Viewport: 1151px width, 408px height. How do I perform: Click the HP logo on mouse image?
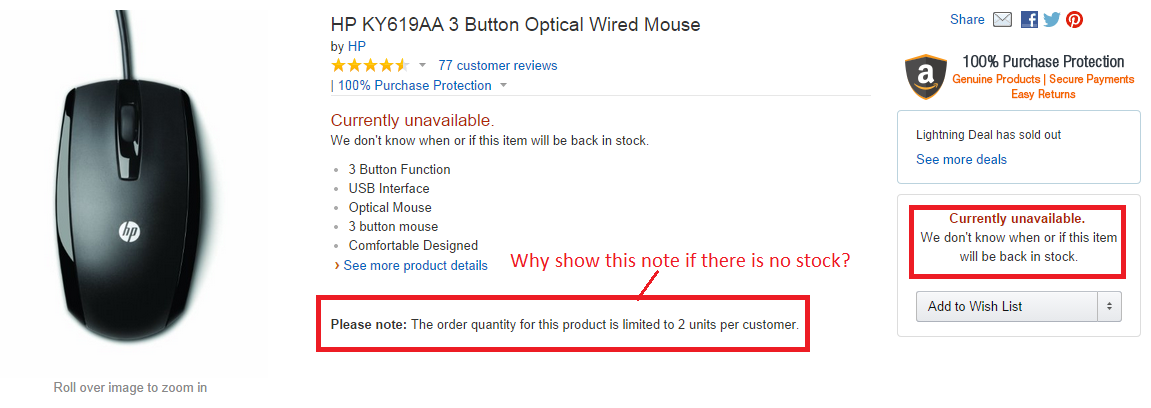click(129, 233)
